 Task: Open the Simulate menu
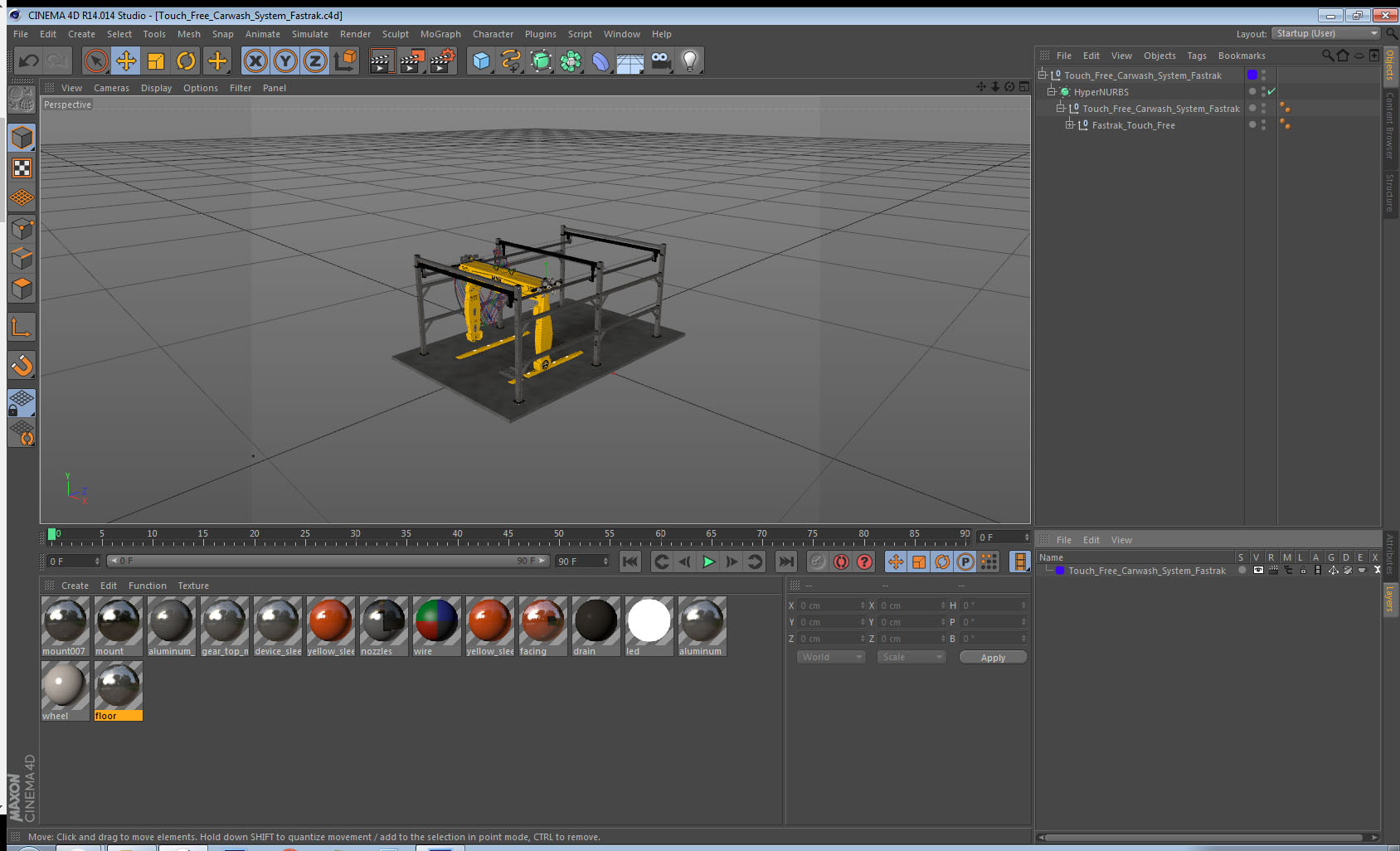pos(310,34)
